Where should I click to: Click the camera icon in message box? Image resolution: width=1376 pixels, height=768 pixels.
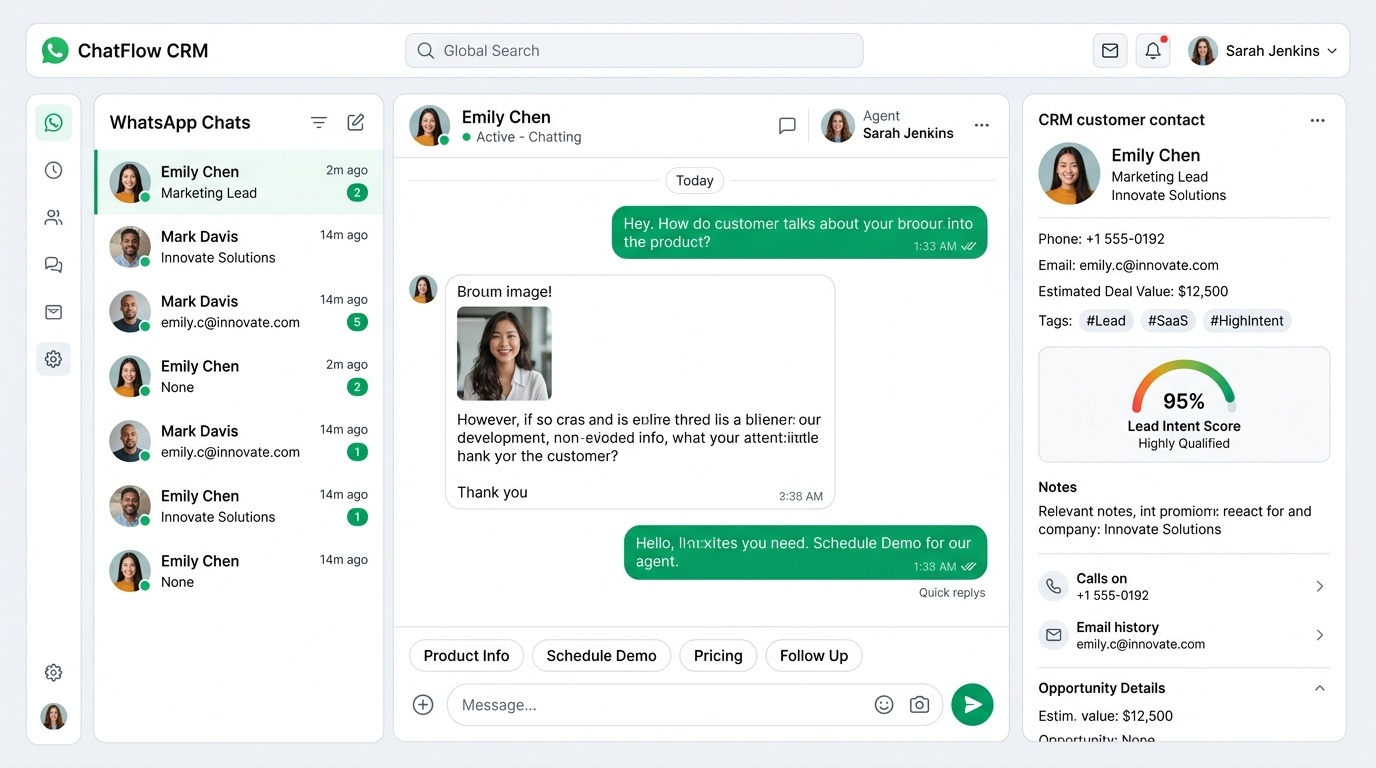tap(920, 705)
